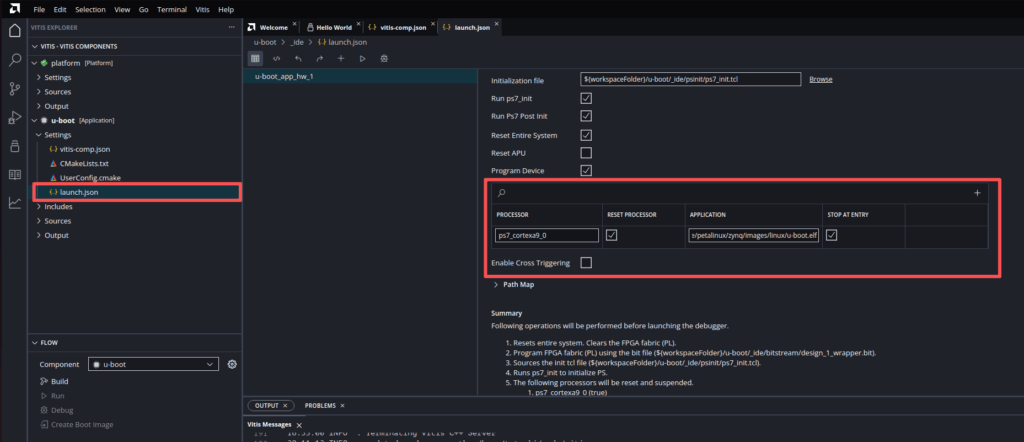Collapse the platform component node
This screenshot has height=442, width=1024.
coord(35,63)
